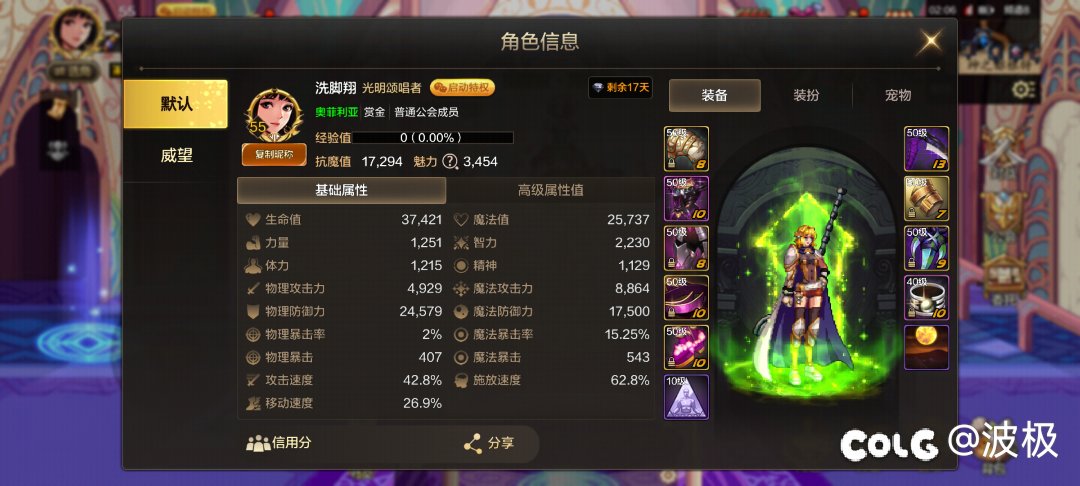Open the 装扮 tab
1080x486 pixels.
coord(806,95)
